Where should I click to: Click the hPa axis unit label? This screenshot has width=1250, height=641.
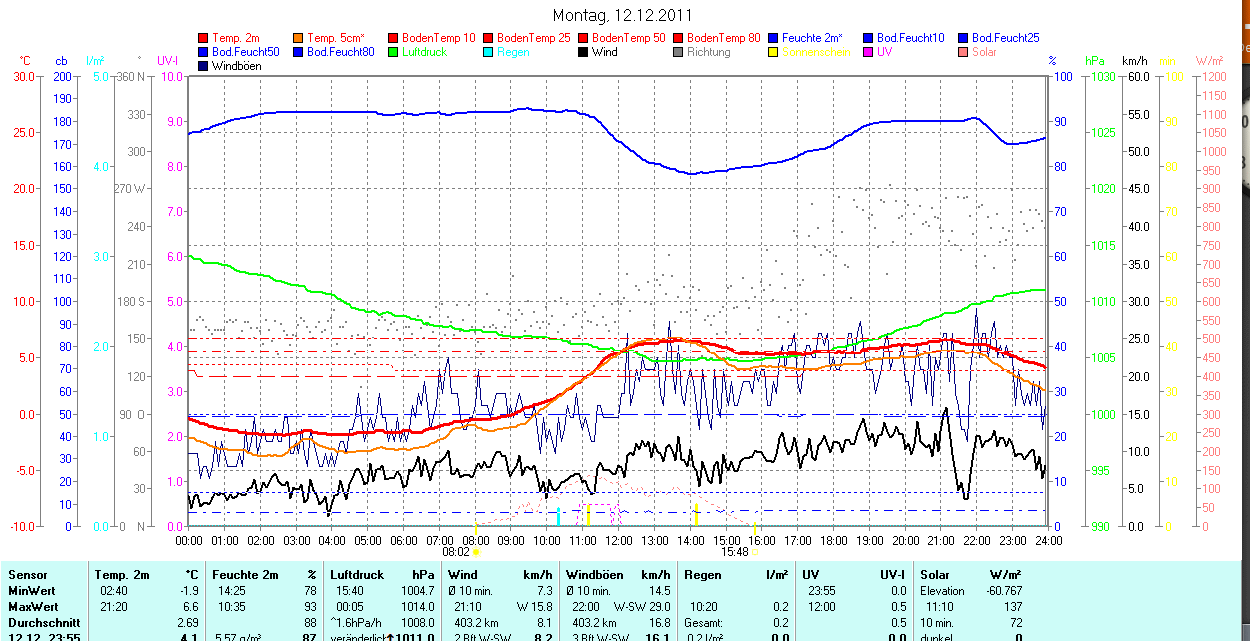pos(1095,61)
